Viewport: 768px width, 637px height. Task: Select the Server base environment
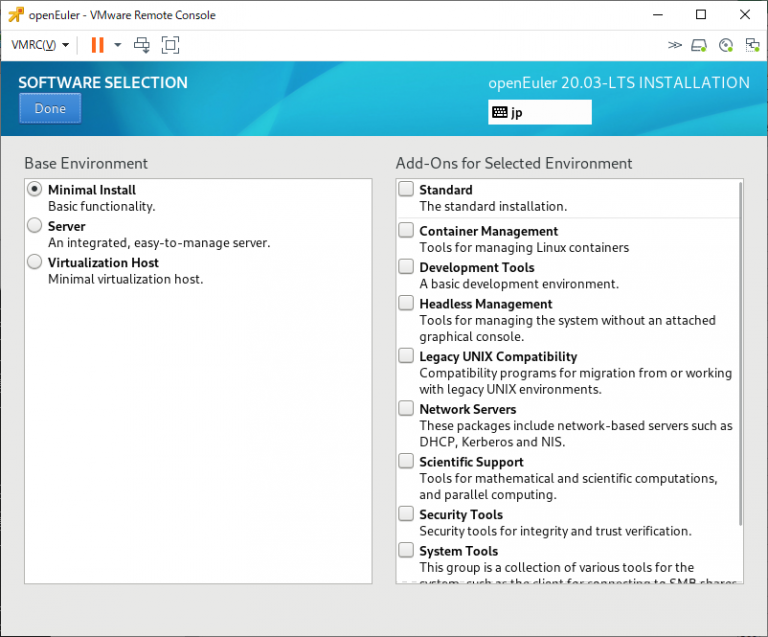click(x=35, y=226)
